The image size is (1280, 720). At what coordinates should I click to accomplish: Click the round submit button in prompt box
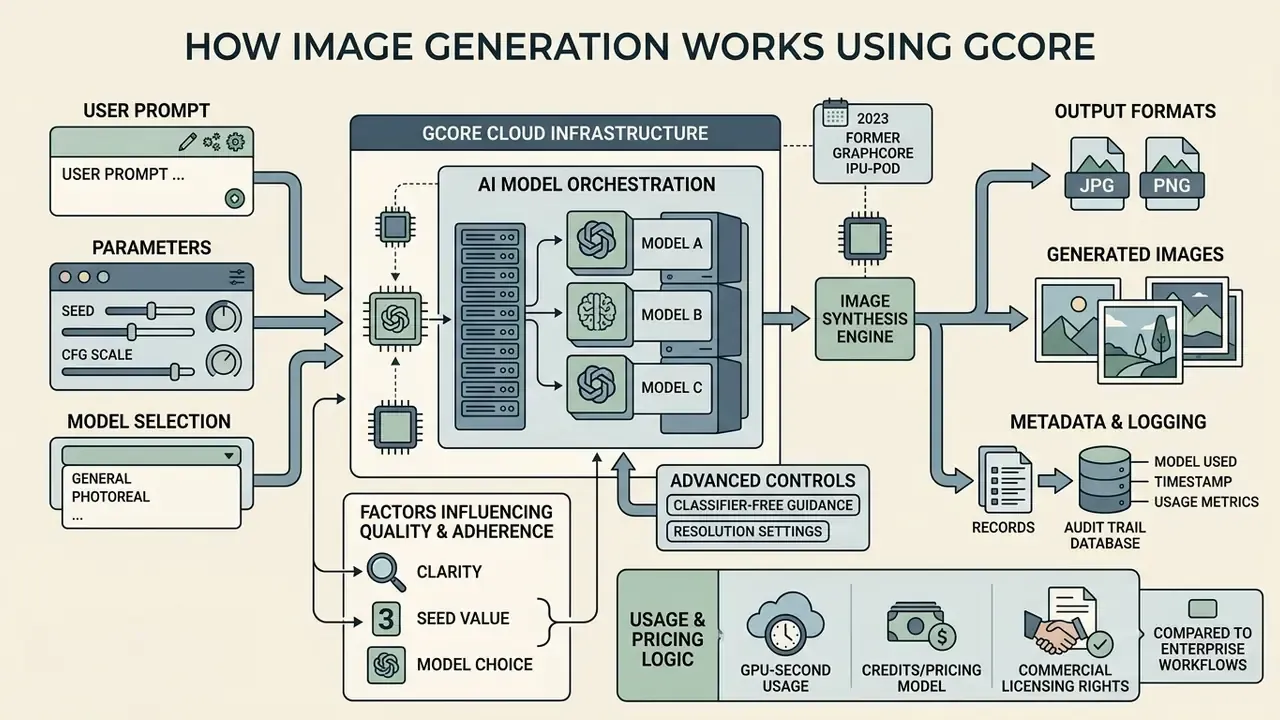click(236, 198)
